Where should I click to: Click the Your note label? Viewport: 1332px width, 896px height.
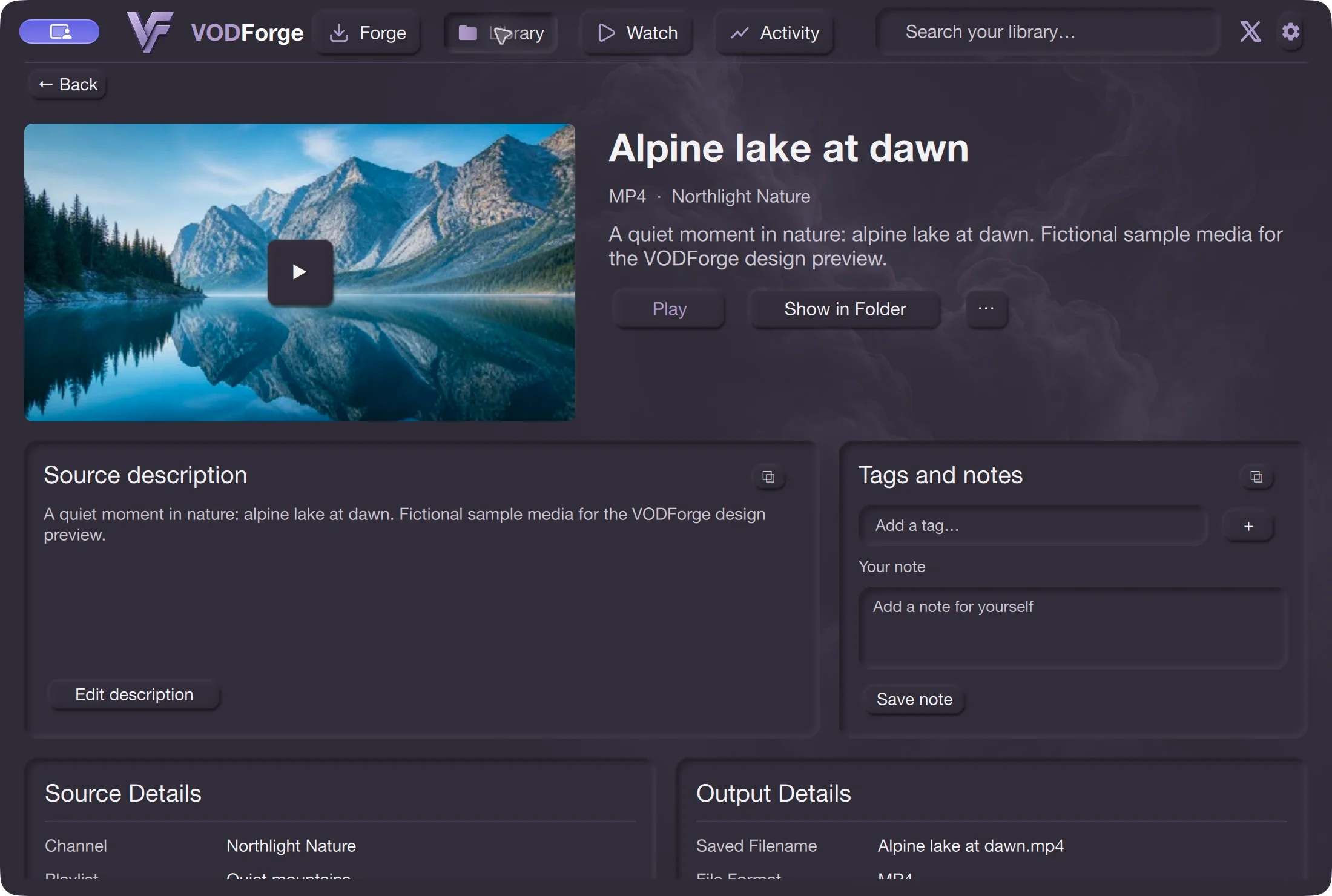point(892,567)
